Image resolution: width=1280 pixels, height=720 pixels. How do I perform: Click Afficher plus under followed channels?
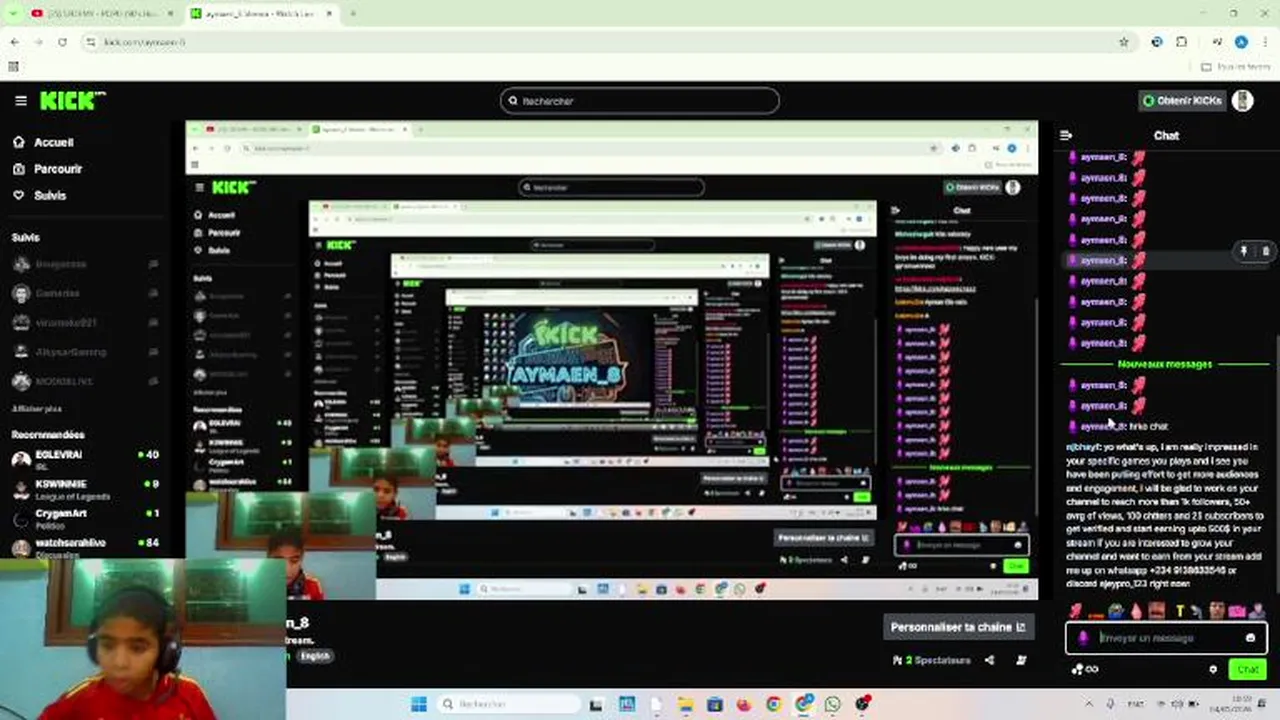pyautogui.click(x=37, y=409)
